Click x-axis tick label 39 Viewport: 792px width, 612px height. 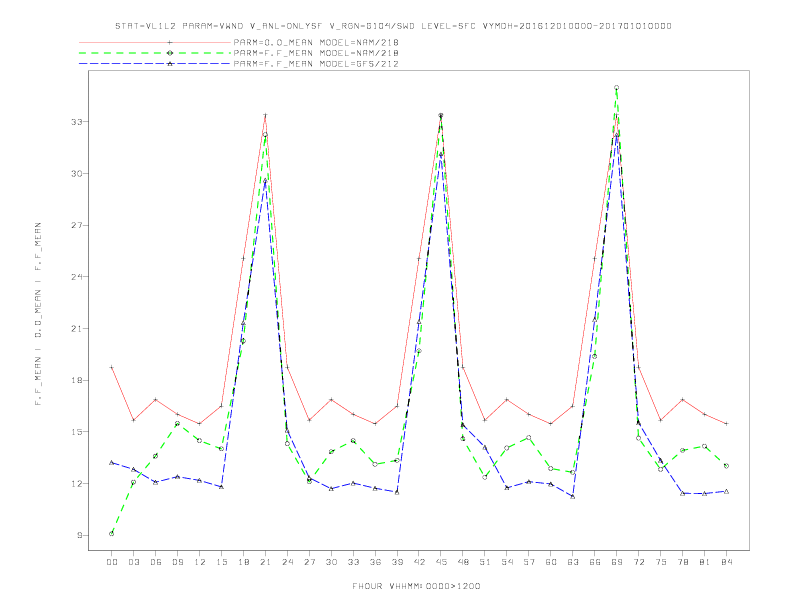(x=397, y=562)
